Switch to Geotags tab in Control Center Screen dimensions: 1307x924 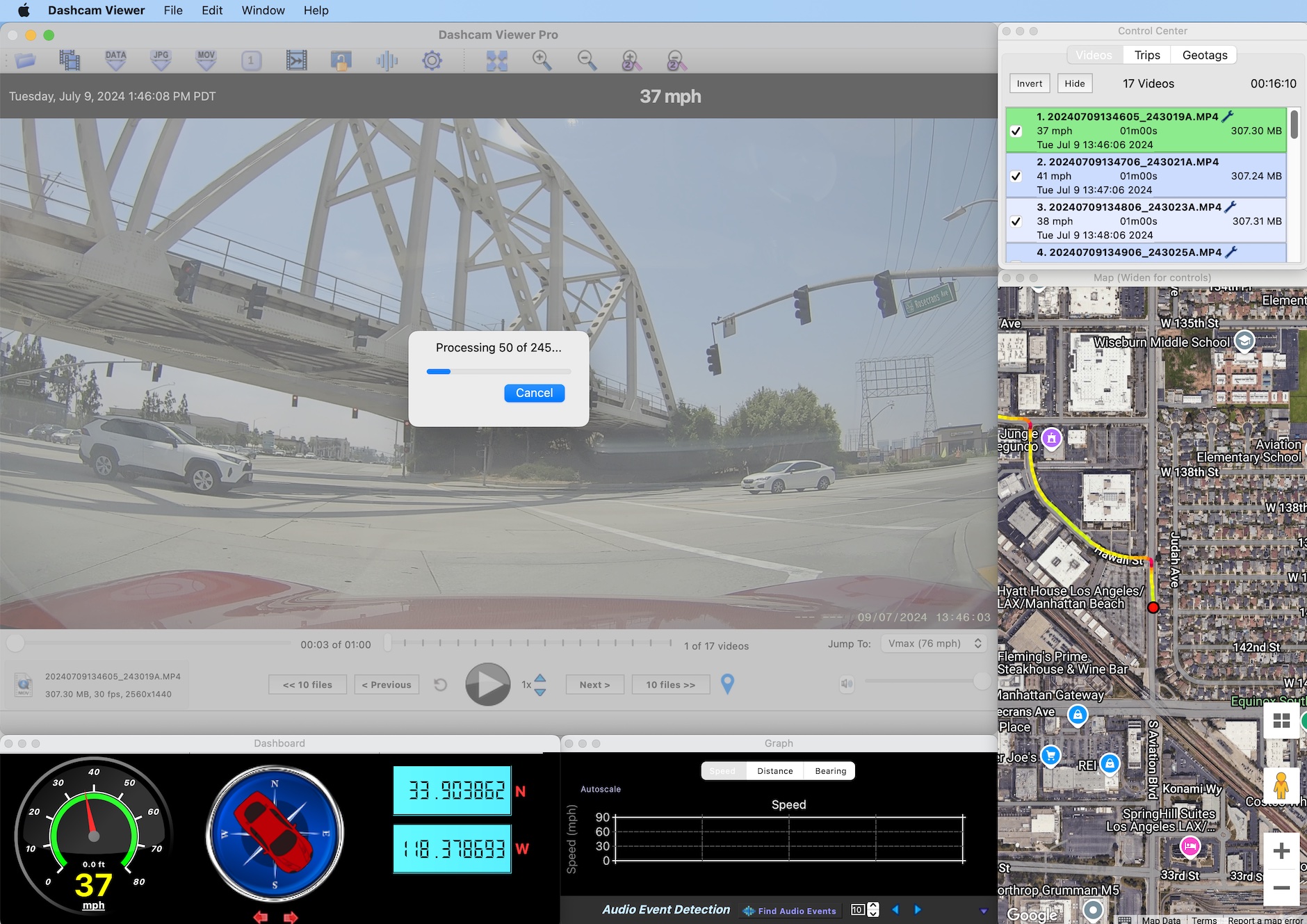(x=1205, y=55)
